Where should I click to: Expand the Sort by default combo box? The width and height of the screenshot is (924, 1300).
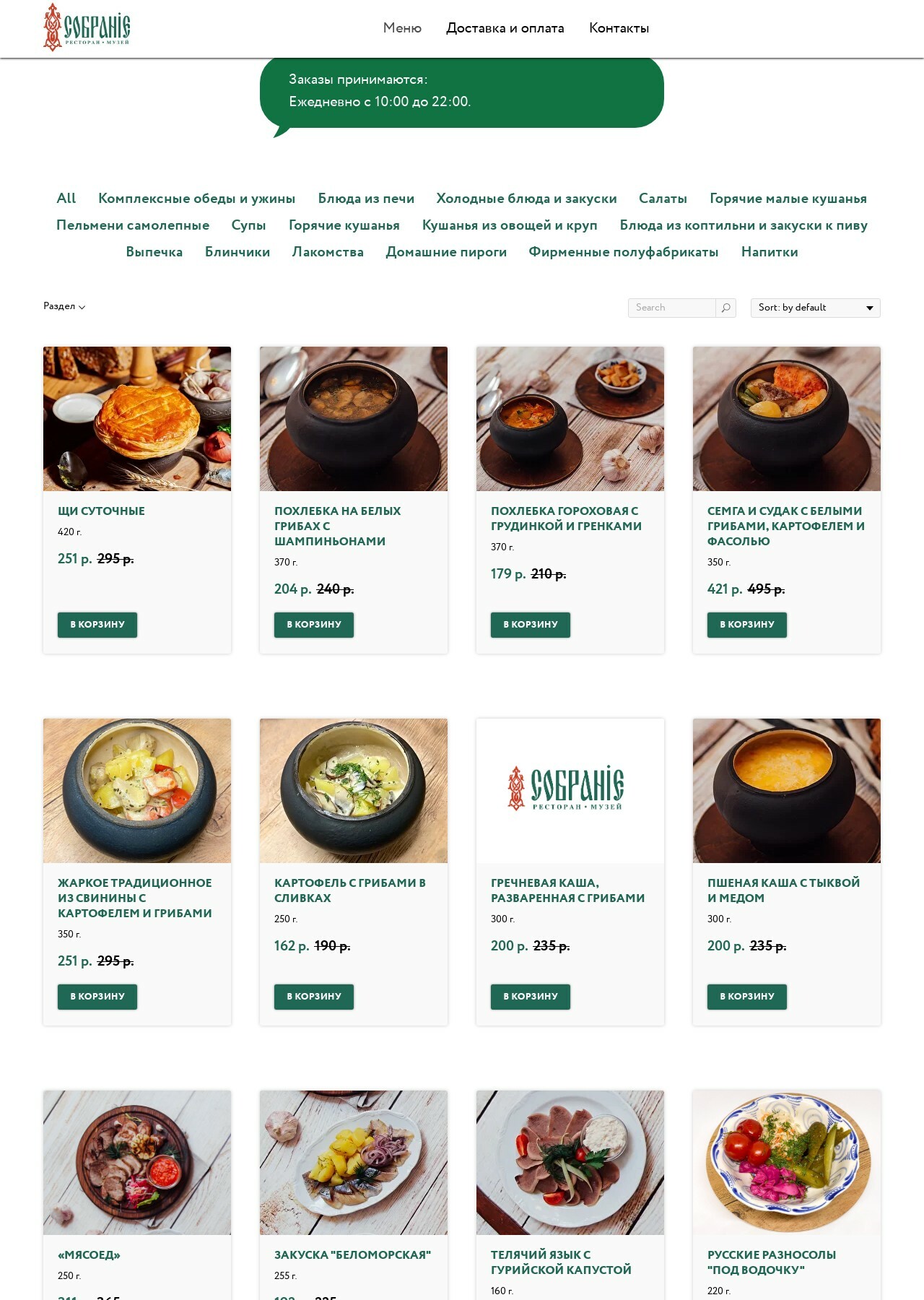815,308
